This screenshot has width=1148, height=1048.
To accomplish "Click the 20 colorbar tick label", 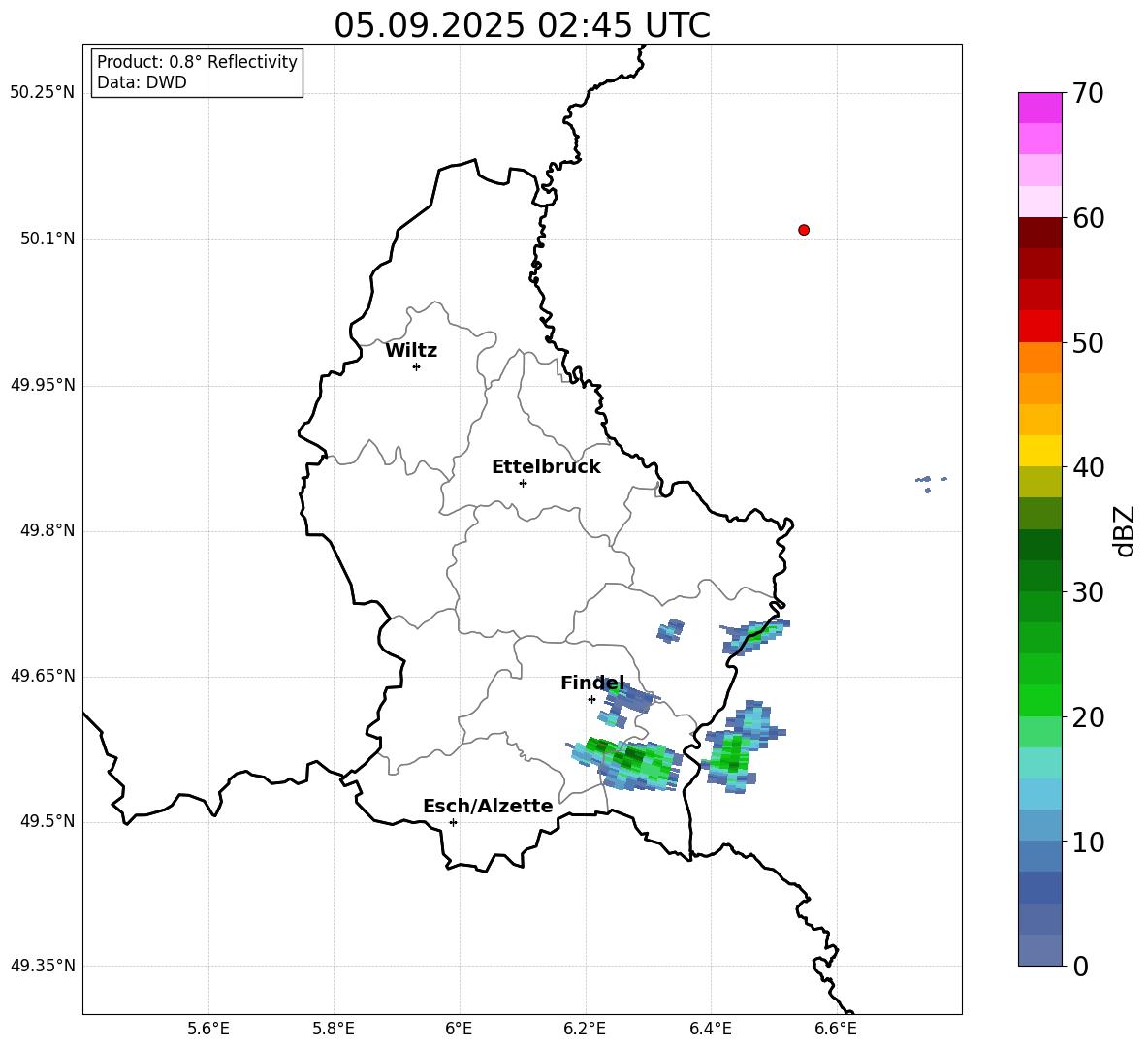I will (1088, 717).
